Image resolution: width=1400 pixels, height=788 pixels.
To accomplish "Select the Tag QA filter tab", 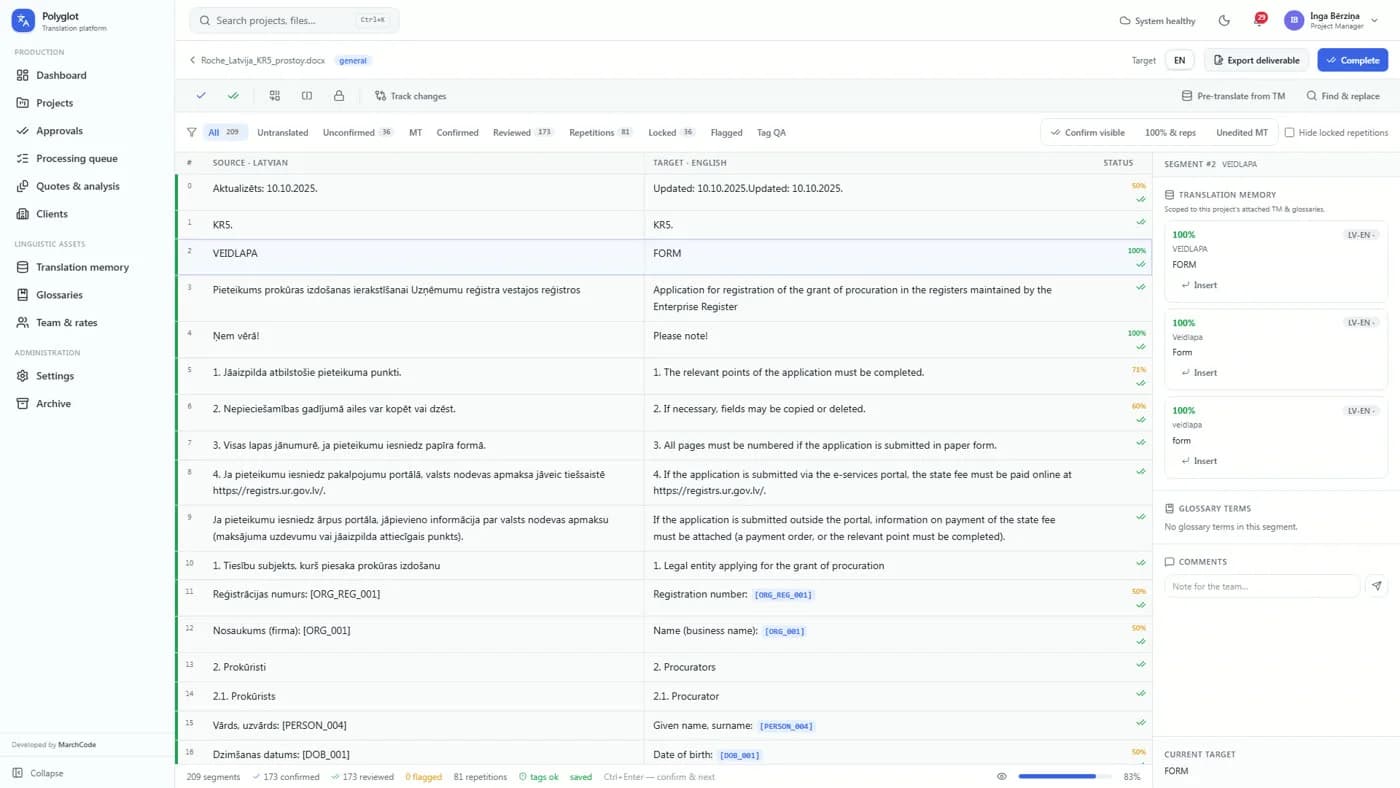I will coord(771,132).
